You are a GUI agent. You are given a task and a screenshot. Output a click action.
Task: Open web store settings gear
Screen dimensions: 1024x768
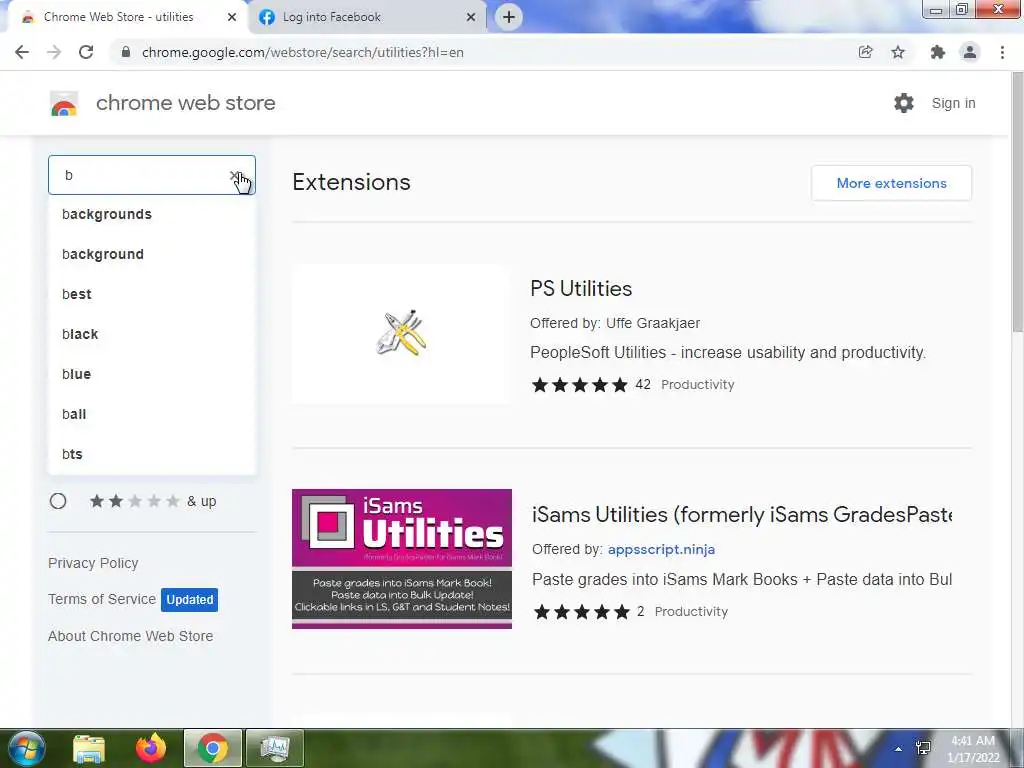coord(904,103)
